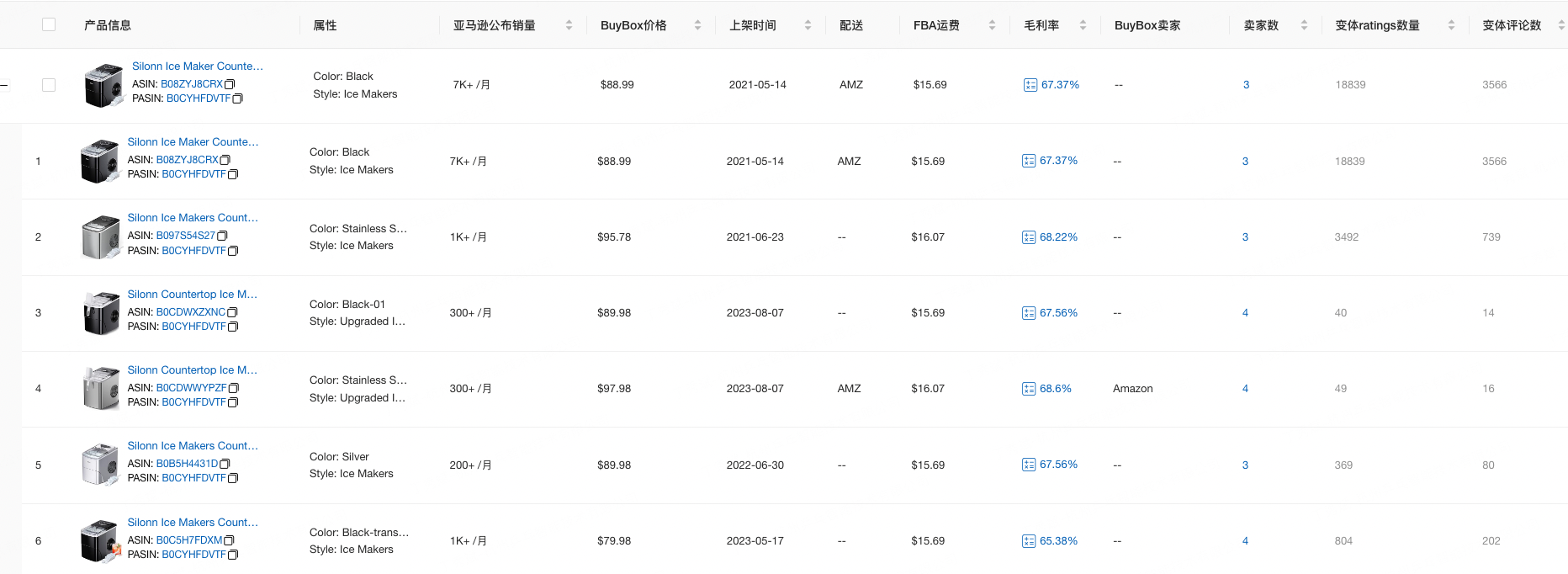
Task: Click the 产品信息 column header
Action: pos(108,25)
